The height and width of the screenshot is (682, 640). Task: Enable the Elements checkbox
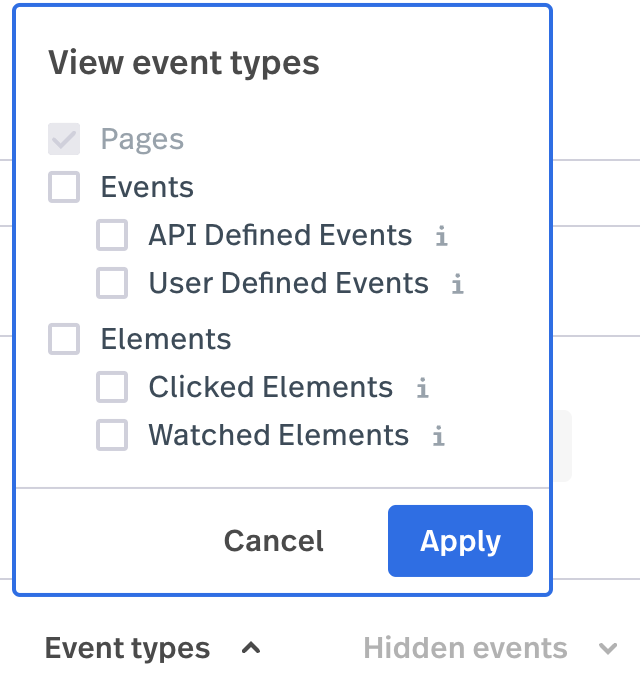coord(64,339)
